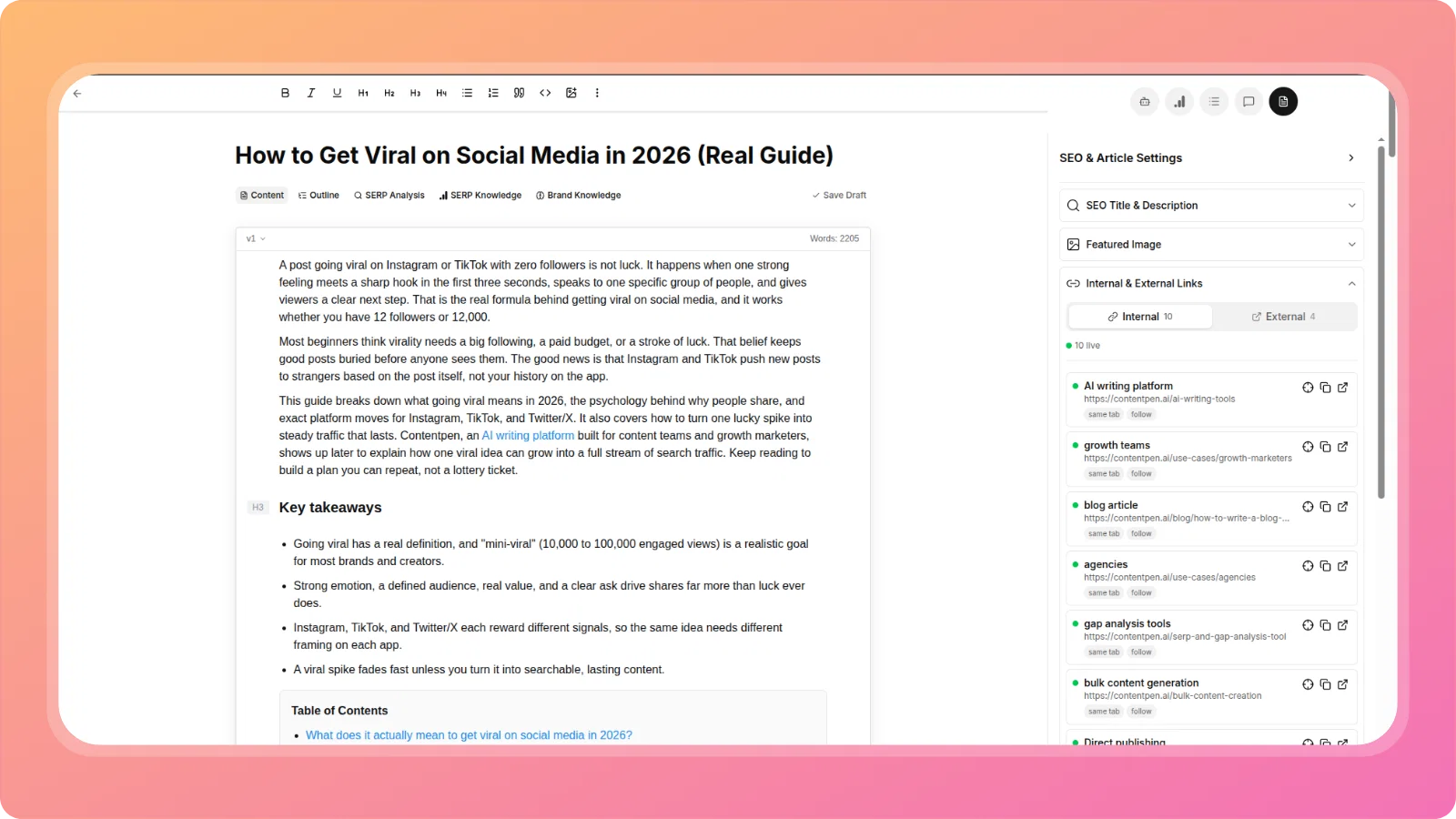Locate the blog article link in text
The height and width of the screenshot is (819, 1456).
pyautogui.click(x=1308, y=507)
